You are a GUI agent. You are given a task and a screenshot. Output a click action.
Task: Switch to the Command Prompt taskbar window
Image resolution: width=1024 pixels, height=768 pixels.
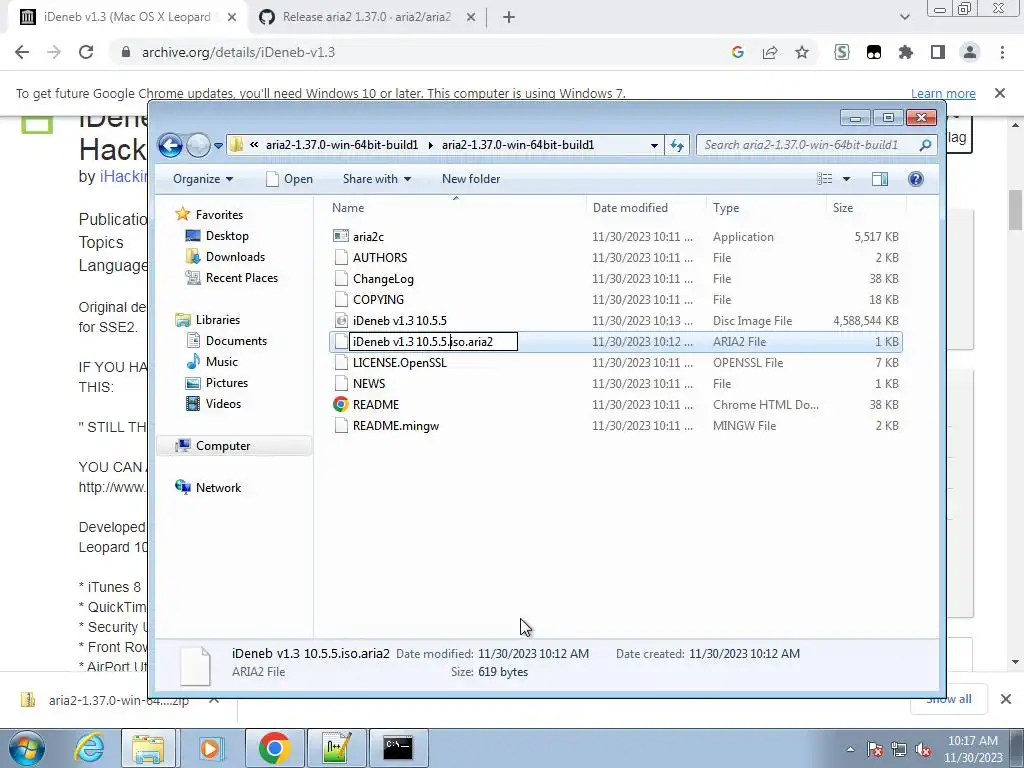click(398, 748)
